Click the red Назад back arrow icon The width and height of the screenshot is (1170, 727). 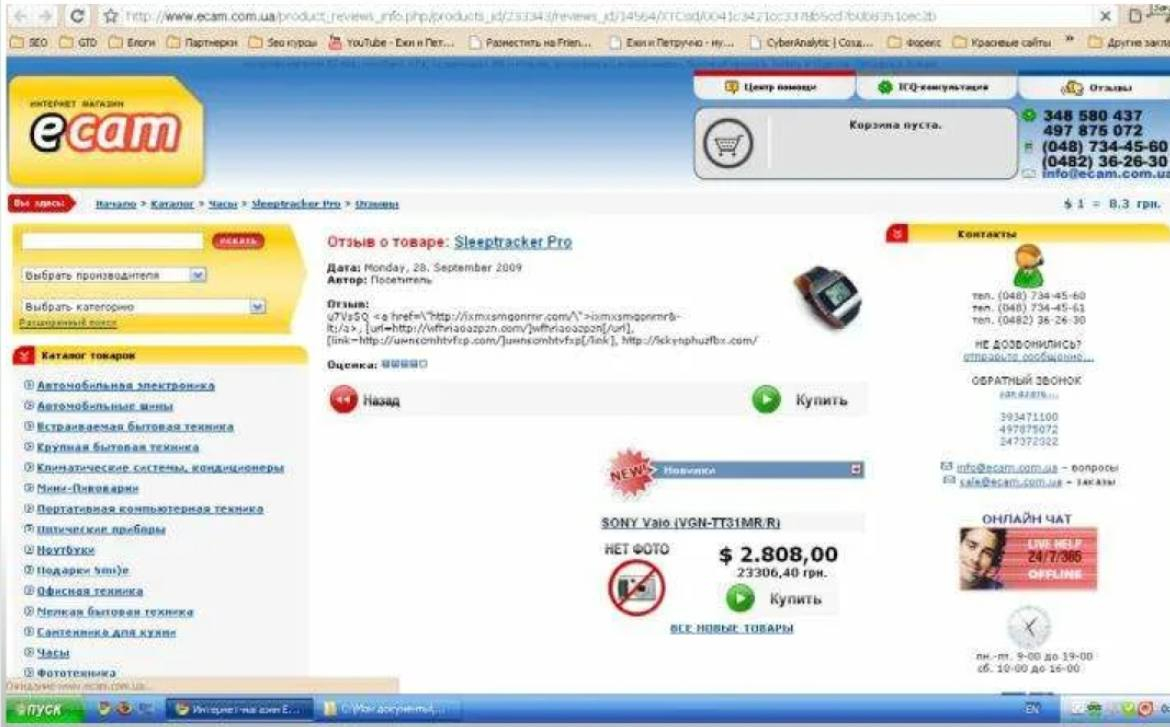point(344,400)
